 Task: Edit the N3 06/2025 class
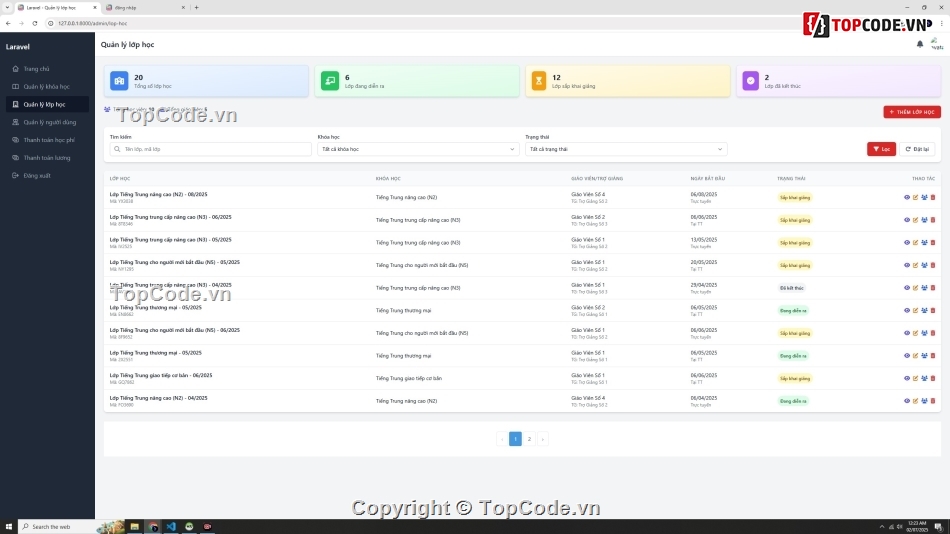click(915, 220)
